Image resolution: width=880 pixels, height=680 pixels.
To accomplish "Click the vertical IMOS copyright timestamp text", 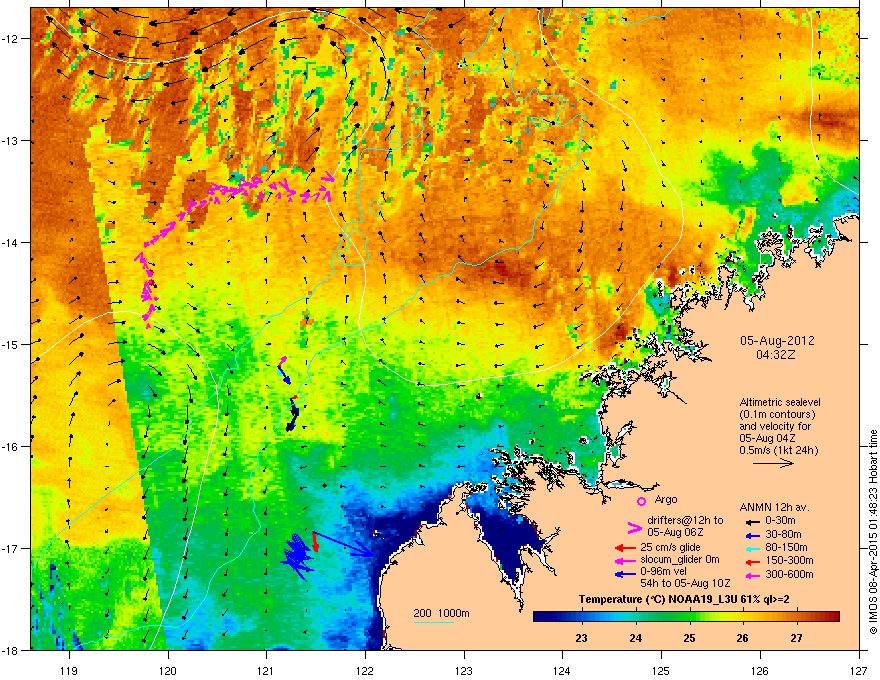I will click(873, 532).
